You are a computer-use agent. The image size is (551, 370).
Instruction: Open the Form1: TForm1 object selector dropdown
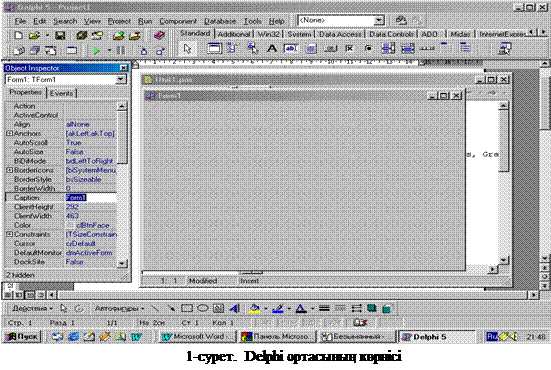(x=121, y=79)
